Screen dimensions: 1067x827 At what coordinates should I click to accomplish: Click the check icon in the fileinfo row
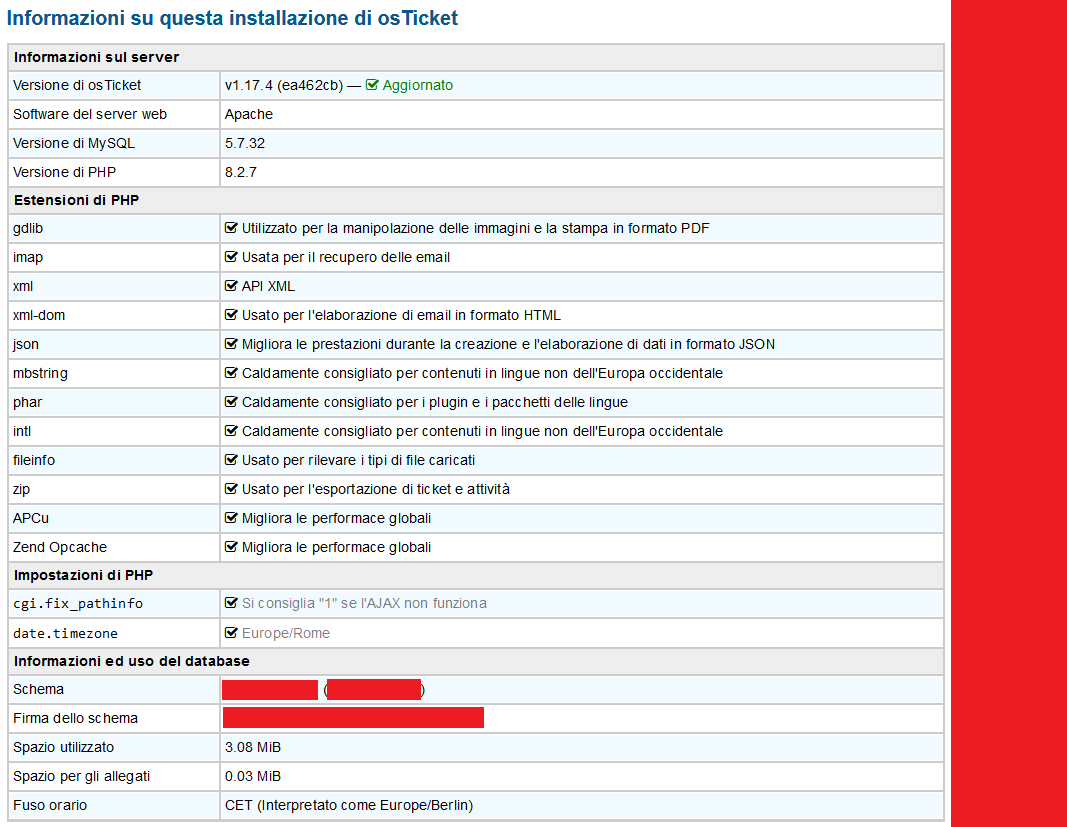(x=231, y=460)
